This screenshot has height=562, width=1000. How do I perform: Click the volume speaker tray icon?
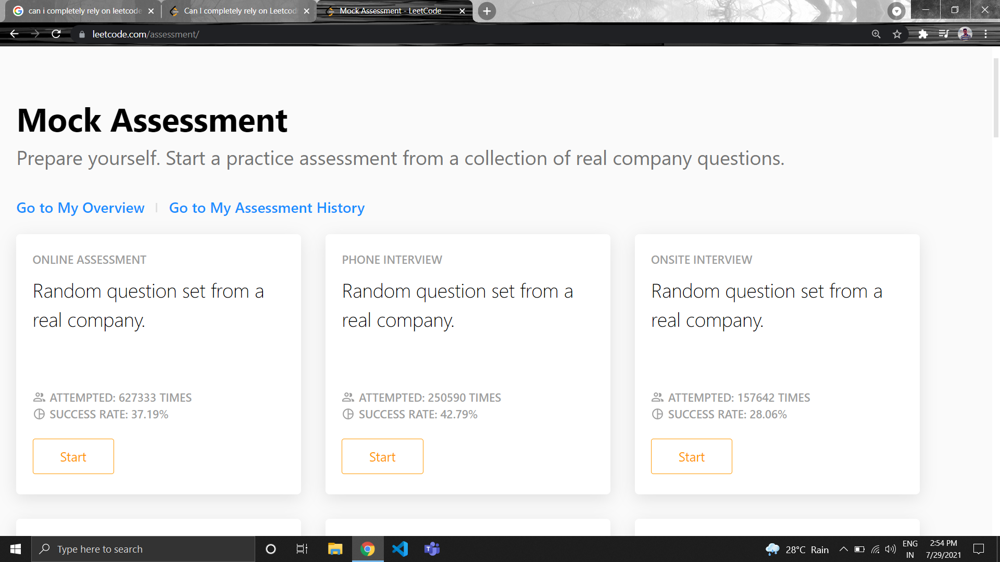pyautogui.click(x=890, y=549)
